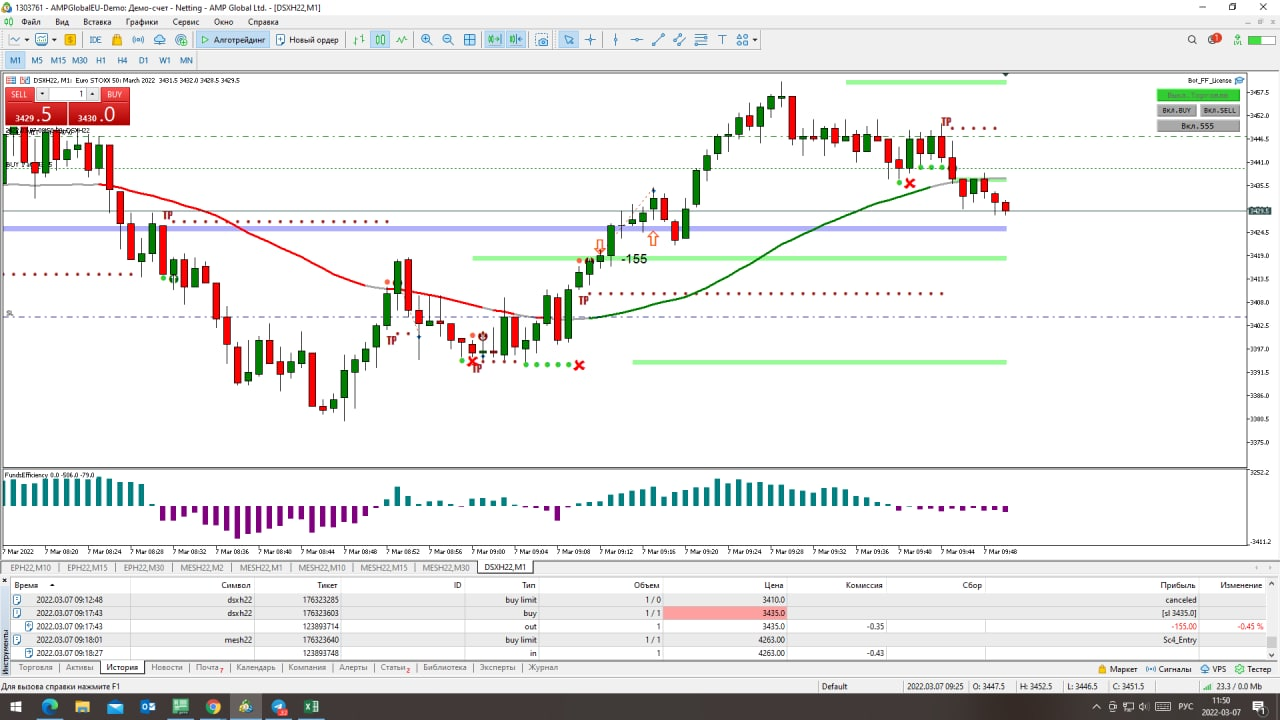Screen dimensions: 1280x720
Task: Zoom out on the chart
Action: coord(448,40)
